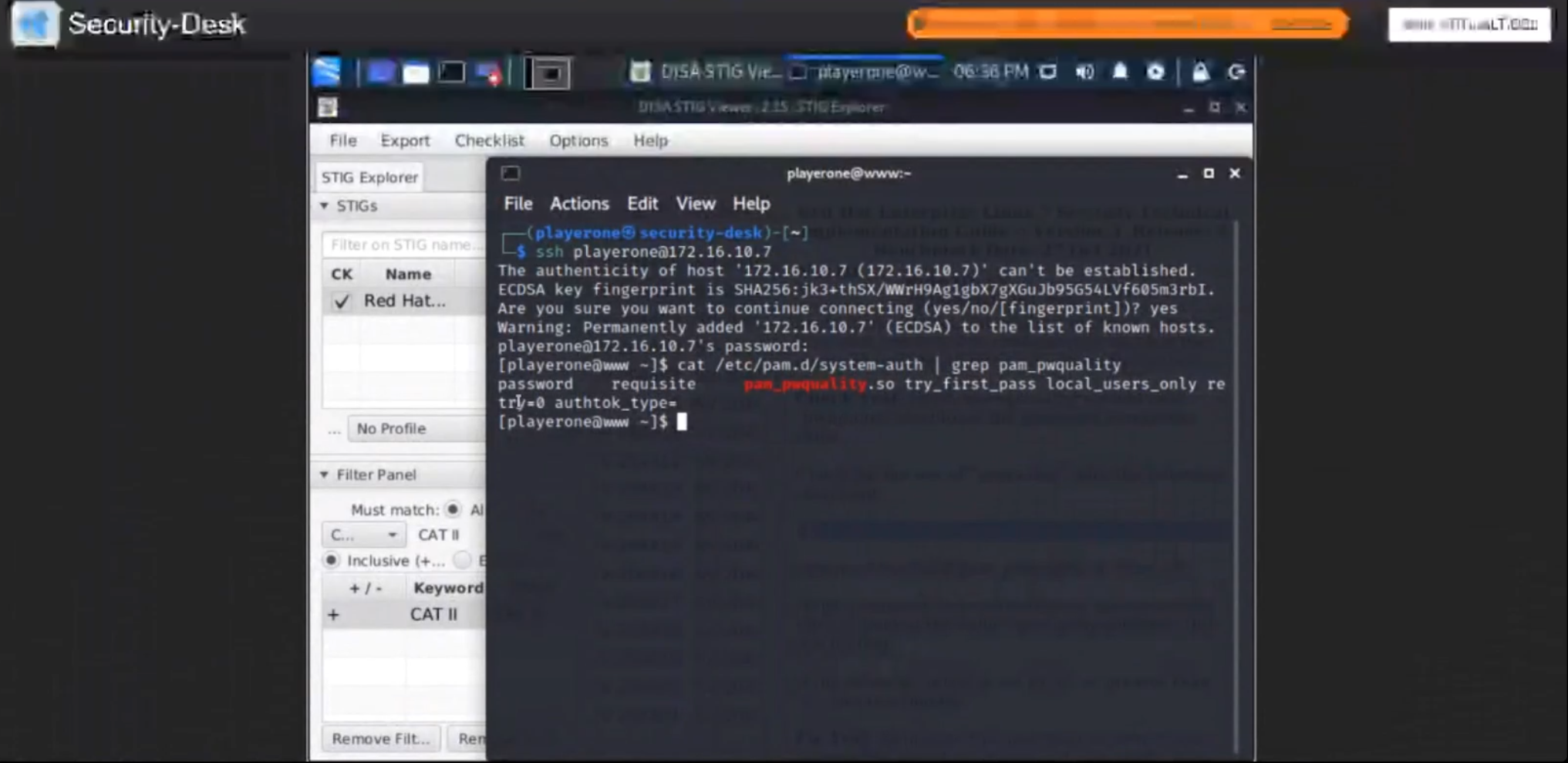Click the log out icon in taskbar

pos(1236,72)
